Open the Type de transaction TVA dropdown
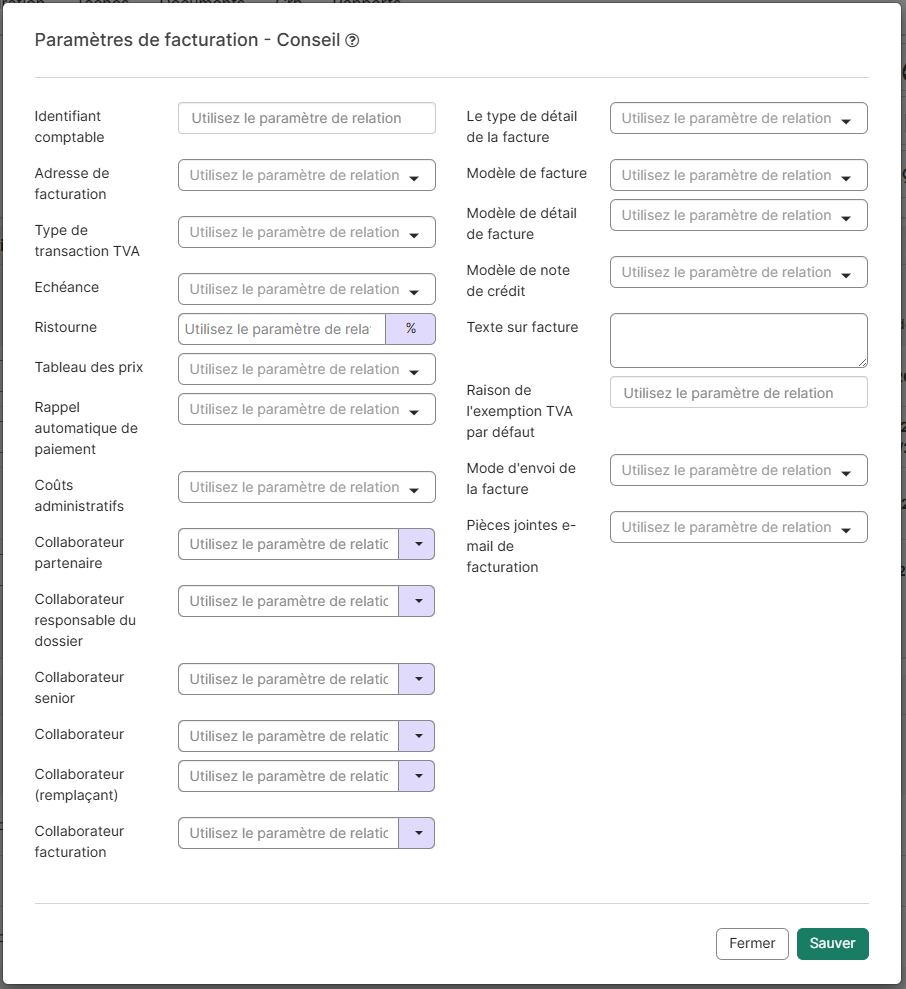 [306, 232]
